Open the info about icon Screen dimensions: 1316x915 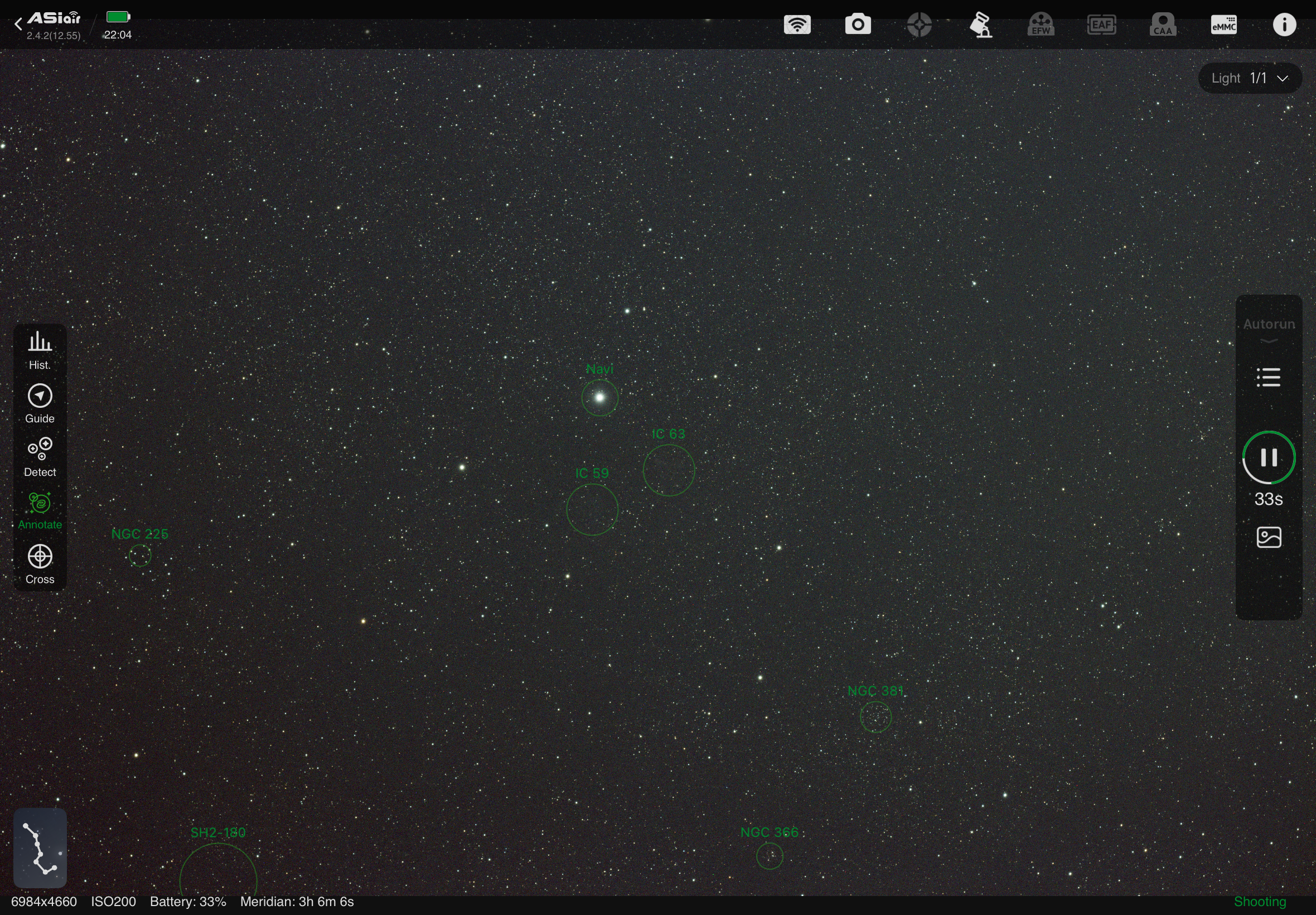pyautogui.click(x=1284, y=25)
